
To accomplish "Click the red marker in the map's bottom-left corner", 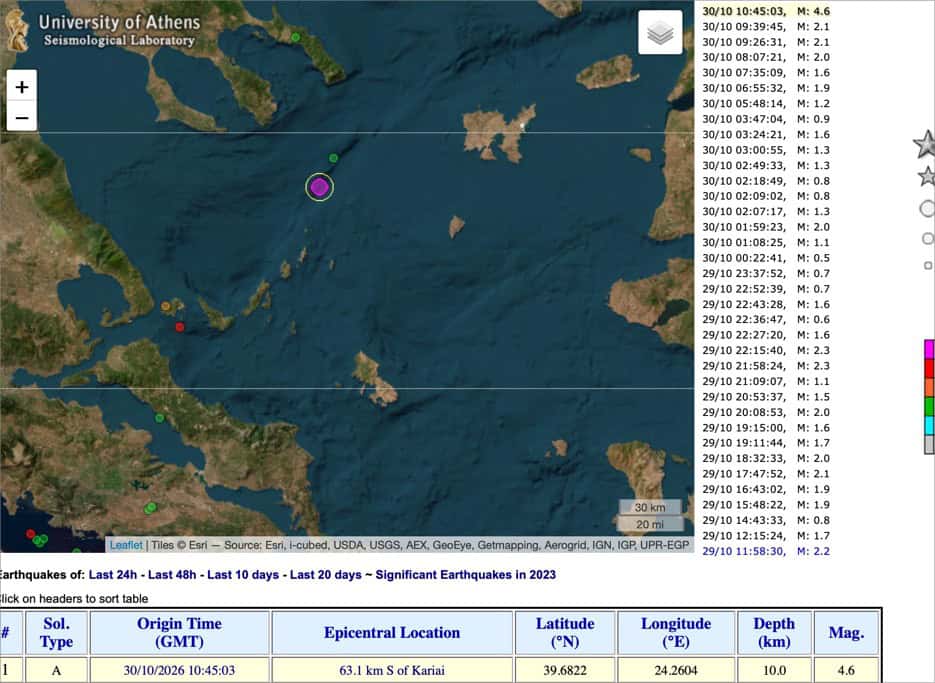I will pyautogui.click(x=30, y=534).
